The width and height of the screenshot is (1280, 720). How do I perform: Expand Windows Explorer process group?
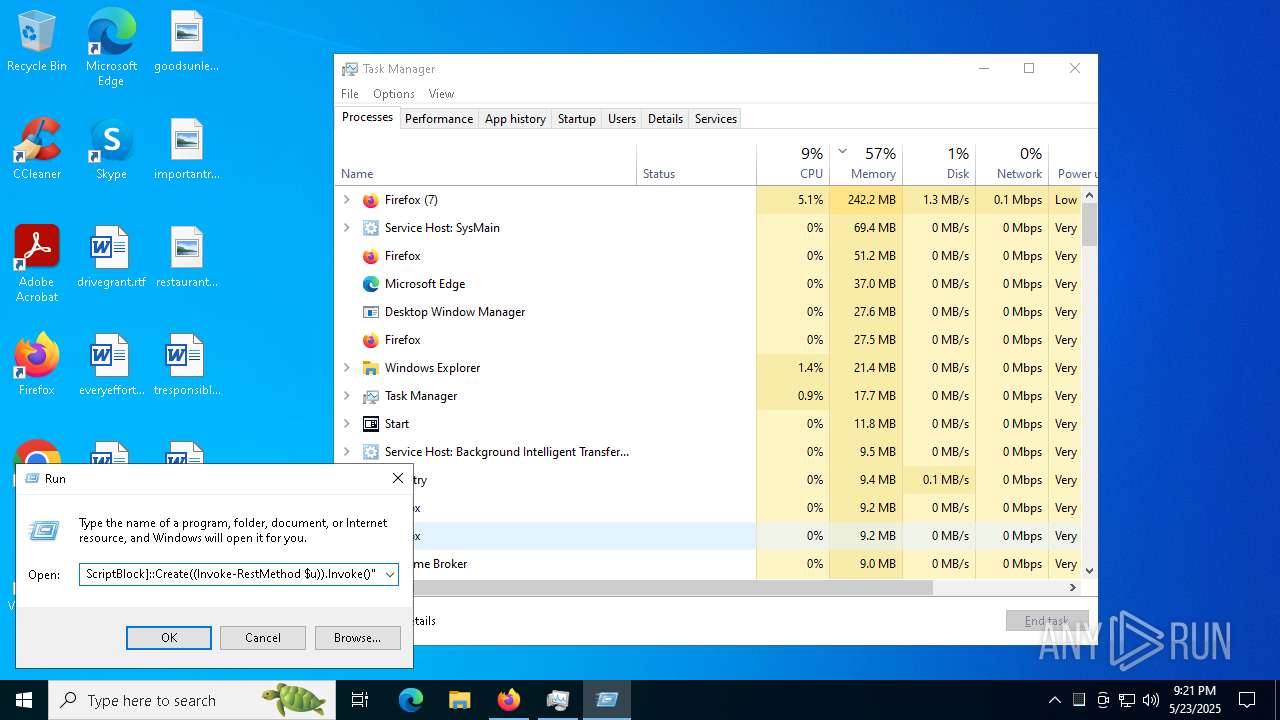tap(347, 368)
